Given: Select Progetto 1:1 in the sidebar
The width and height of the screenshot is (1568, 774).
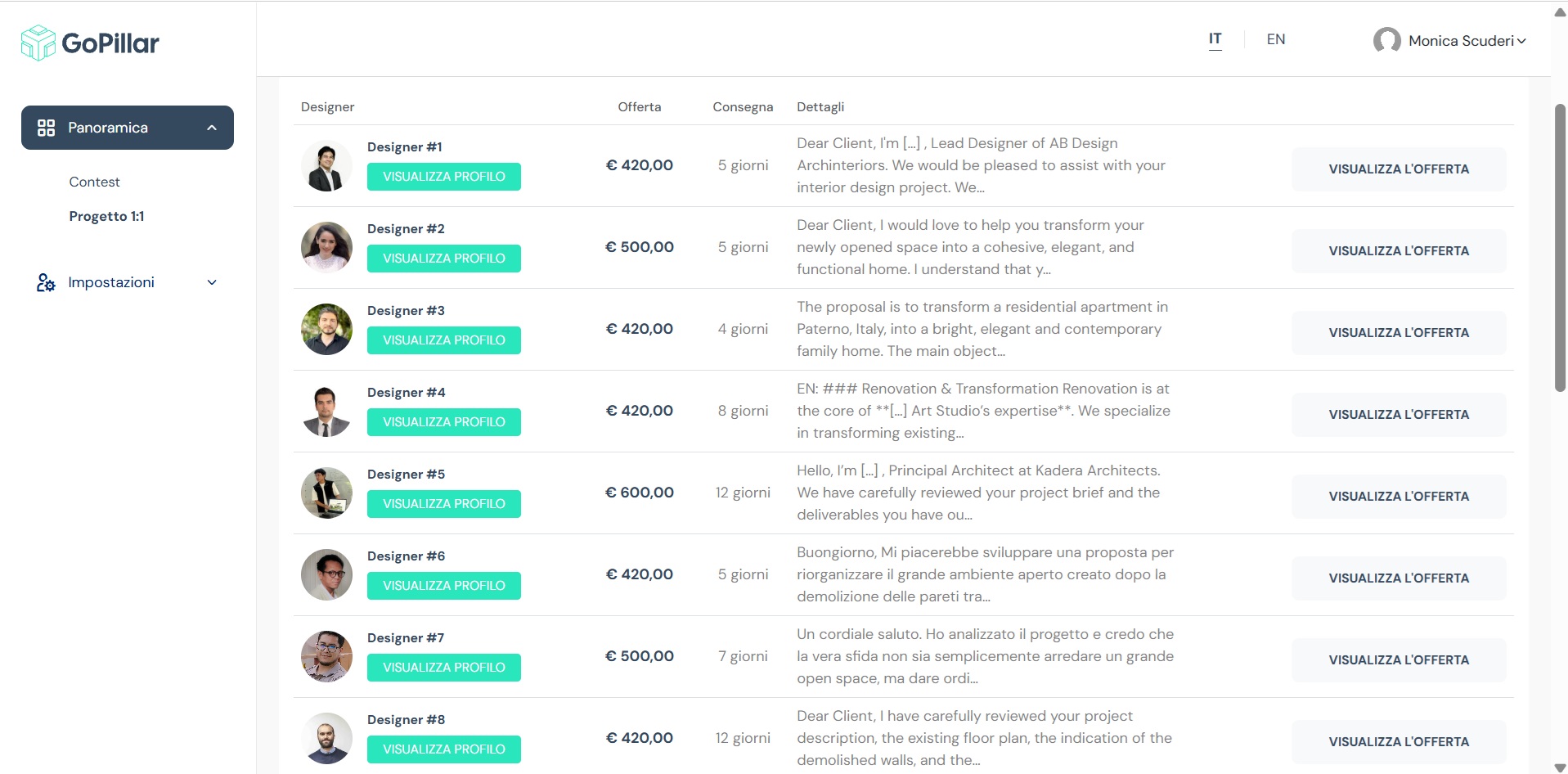Looking at the screenshot, I should click(106, 216).
